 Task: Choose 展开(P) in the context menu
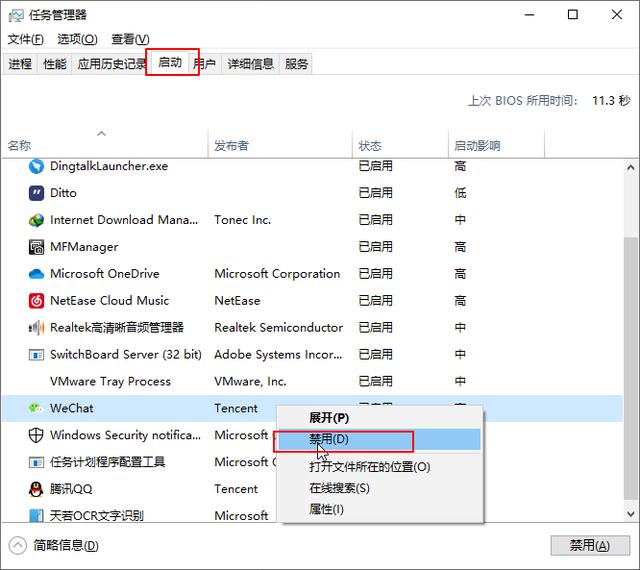(x=380, y=418)
